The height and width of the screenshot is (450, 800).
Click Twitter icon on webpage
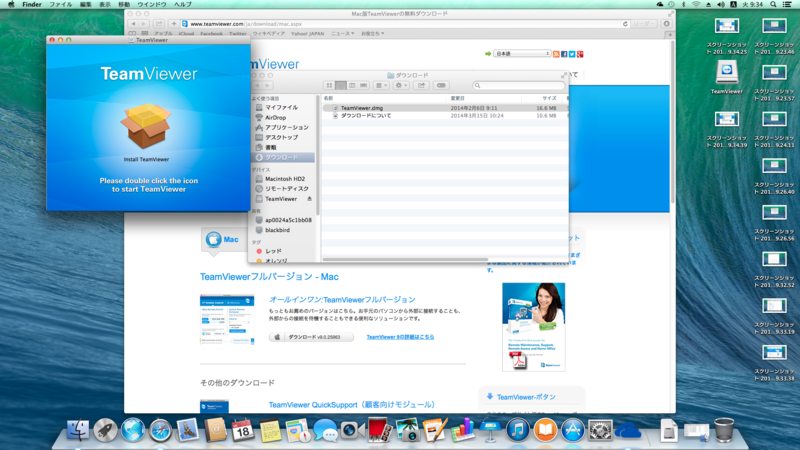pyautogui.click(x=572, y=54)
